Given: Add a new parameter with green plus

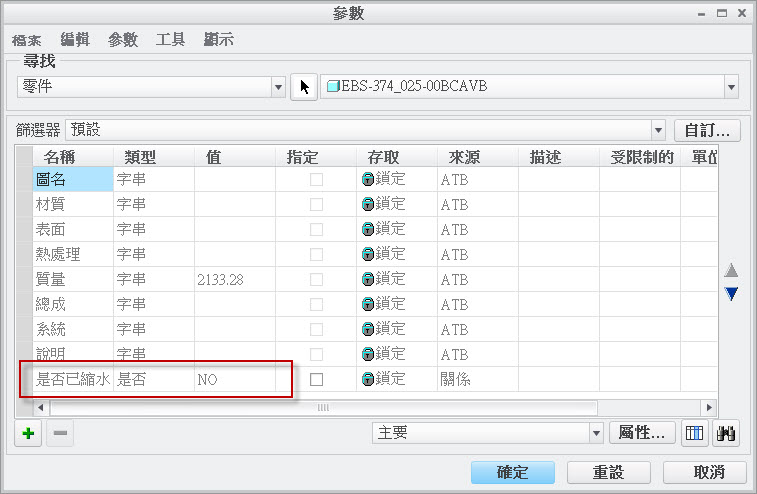Looking at the screenshot, I should 28,433.
